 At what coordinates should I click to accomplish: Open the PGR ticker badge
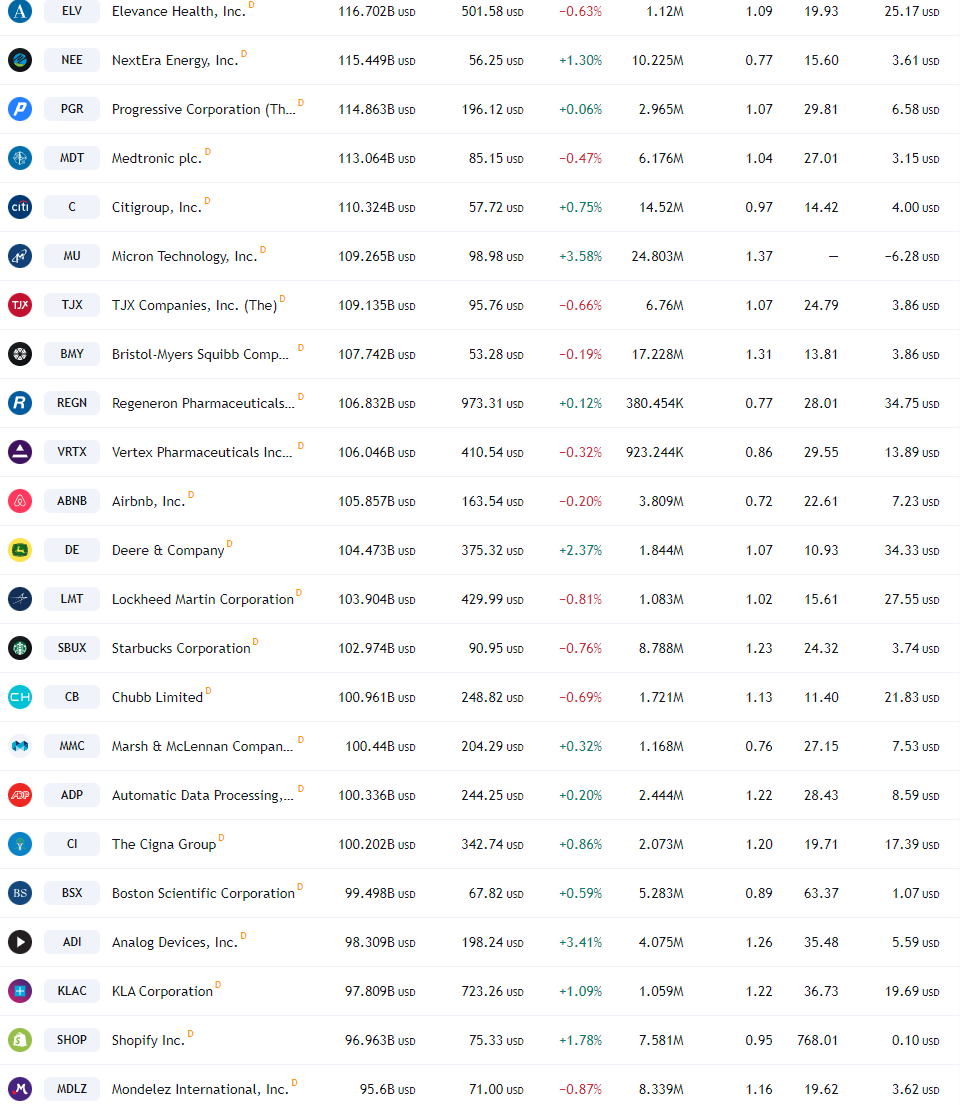coord(72,109)
